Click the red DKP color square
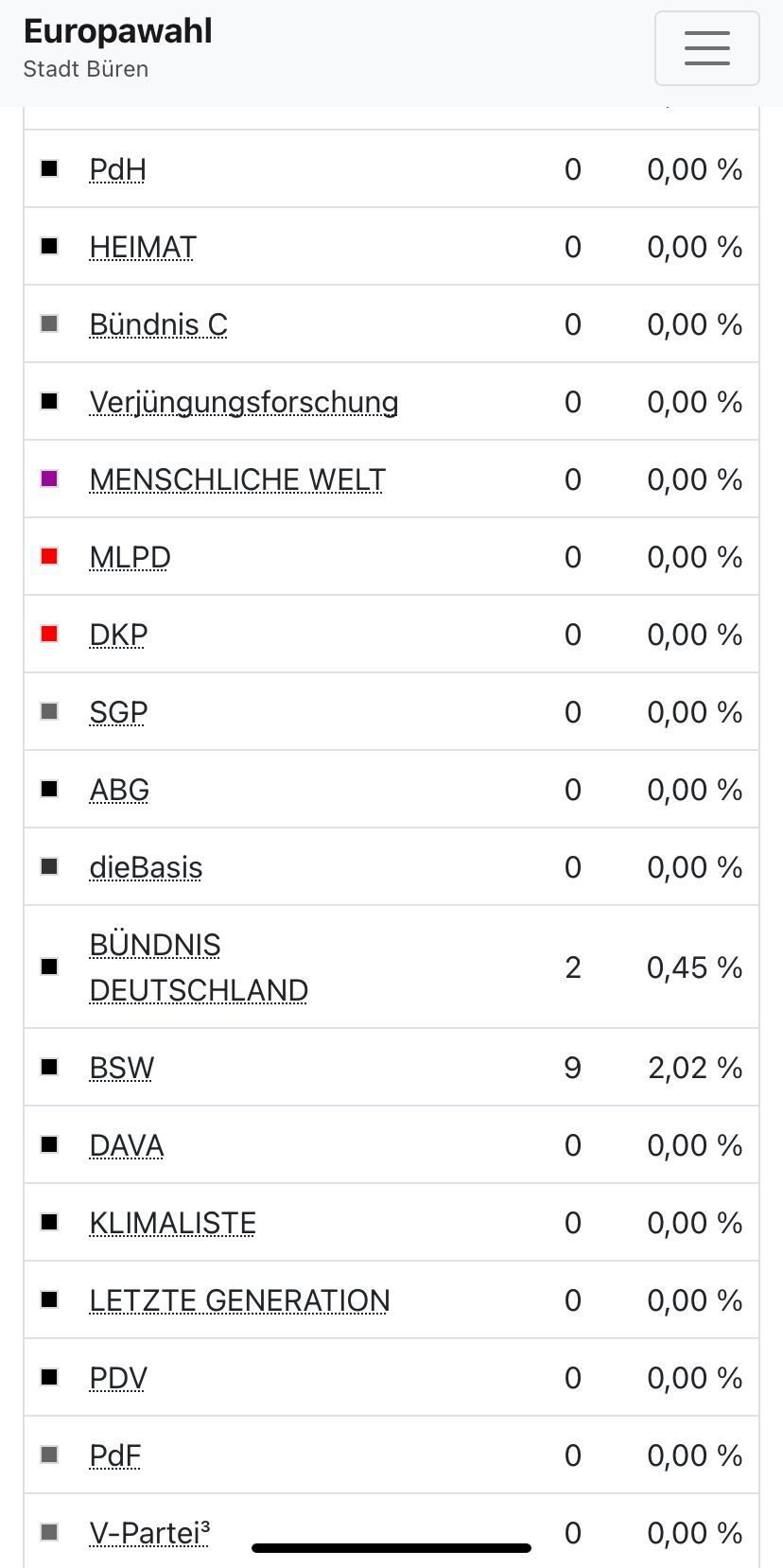The height and width of the screenshot is (1568, 783). point(50,634)
